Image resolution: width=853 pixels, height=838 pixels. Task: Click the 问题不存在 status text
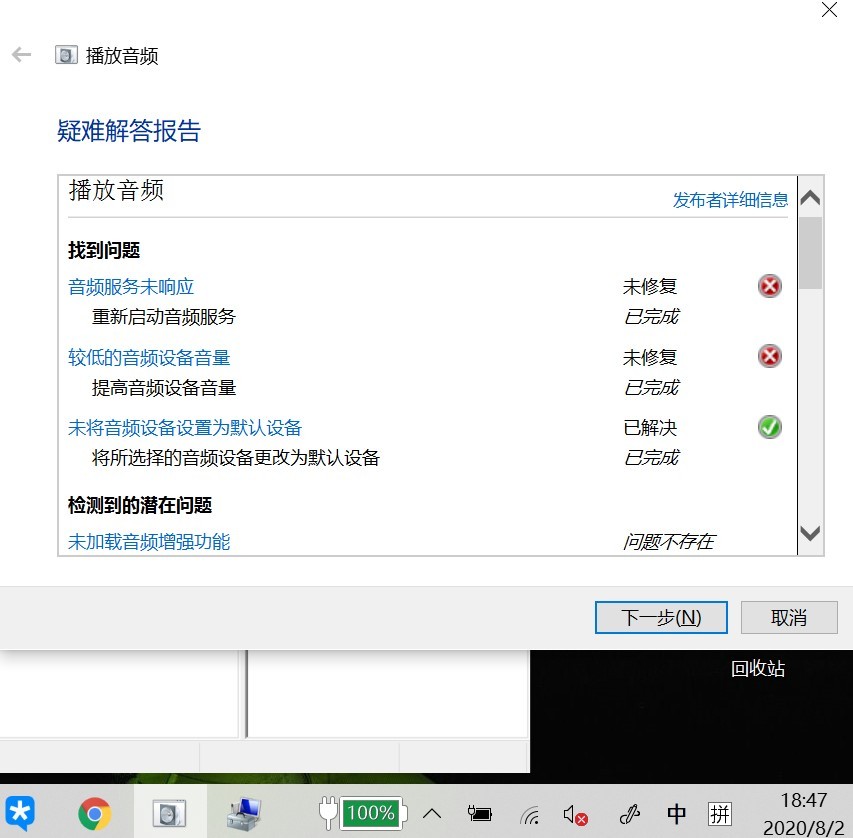[x=669, y=542]
